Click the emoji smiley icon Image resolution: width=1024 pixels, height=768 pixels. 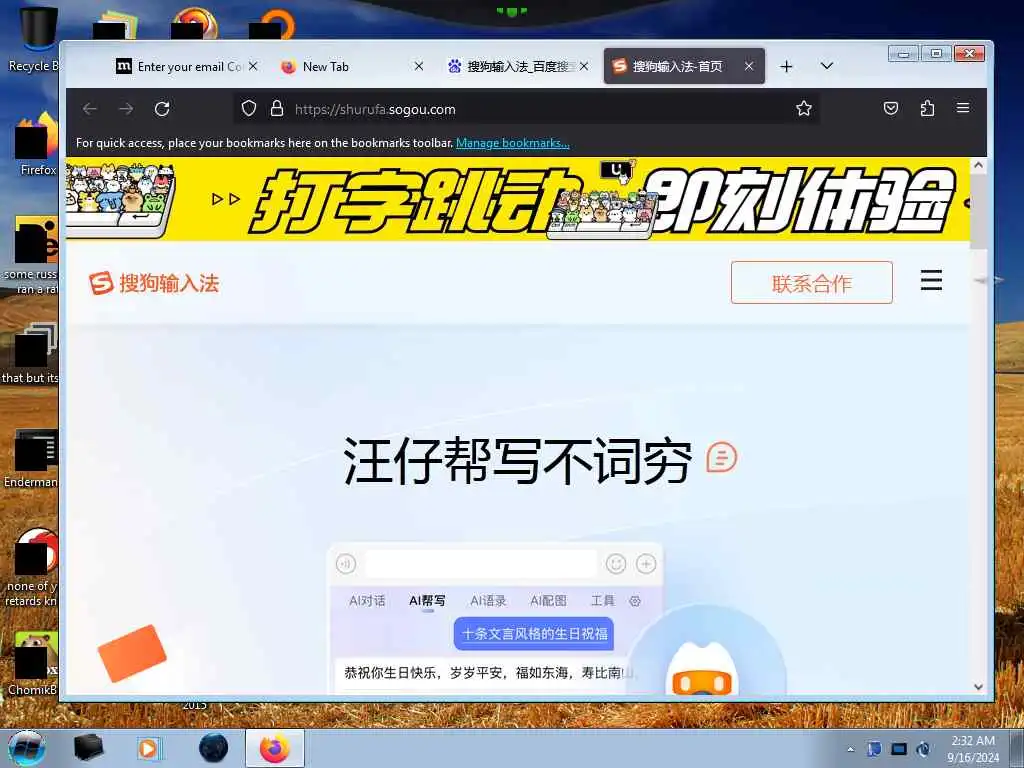click(x=616, y=564)
